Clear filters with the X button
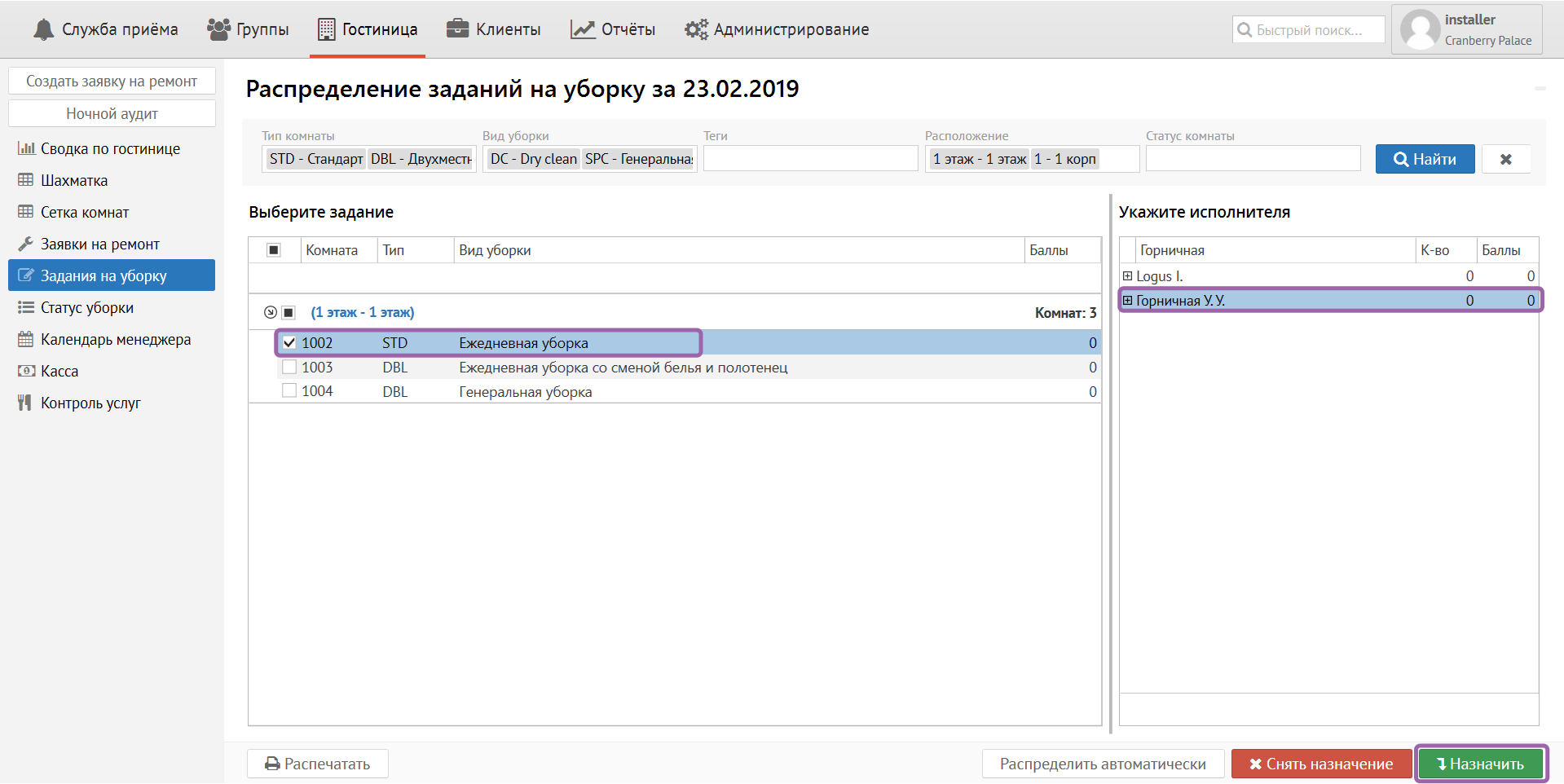 click(1505, 160)
